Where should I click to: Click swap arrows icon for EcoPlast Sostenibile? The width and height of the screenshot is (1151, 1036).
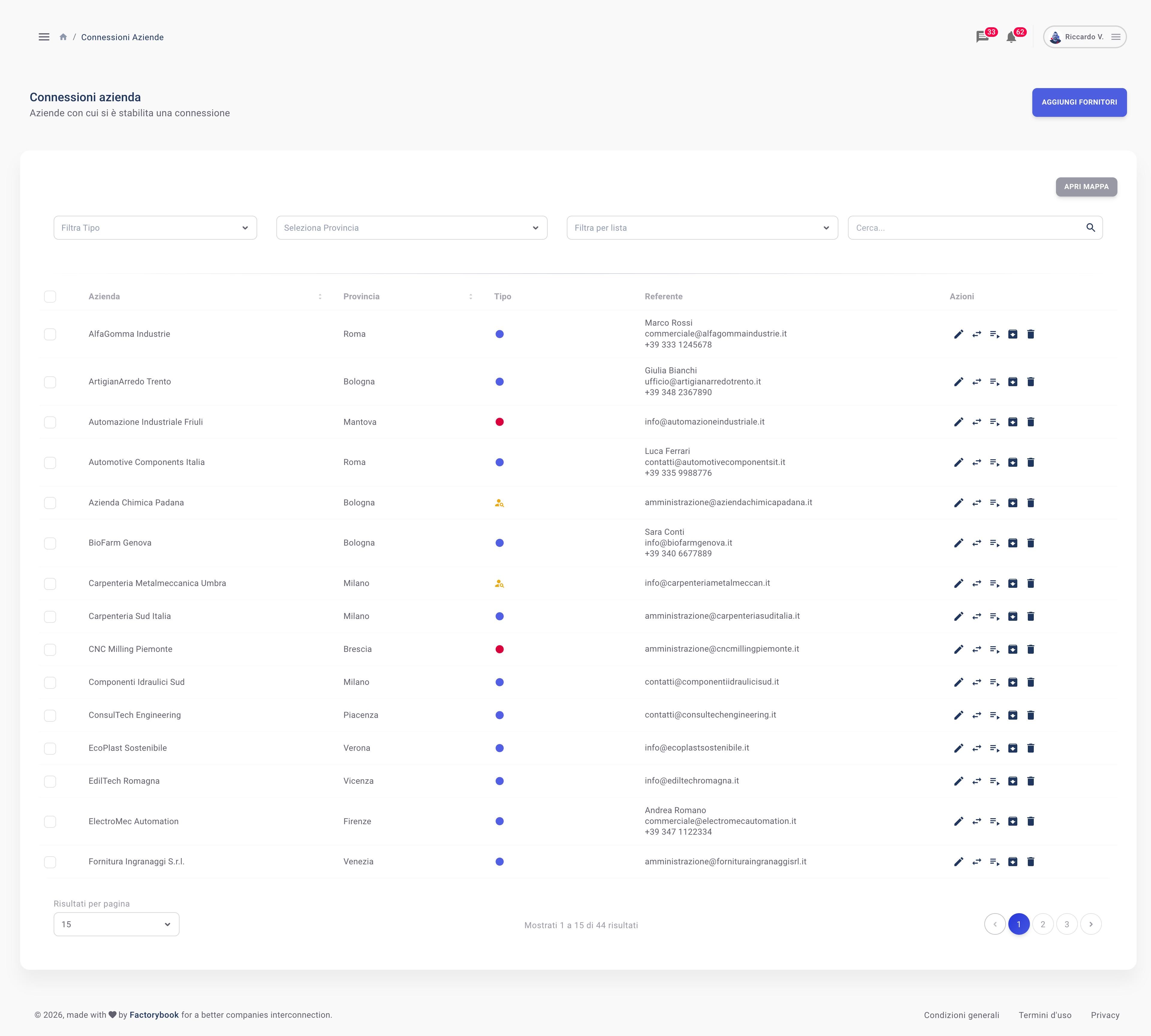tap(977, 748)
